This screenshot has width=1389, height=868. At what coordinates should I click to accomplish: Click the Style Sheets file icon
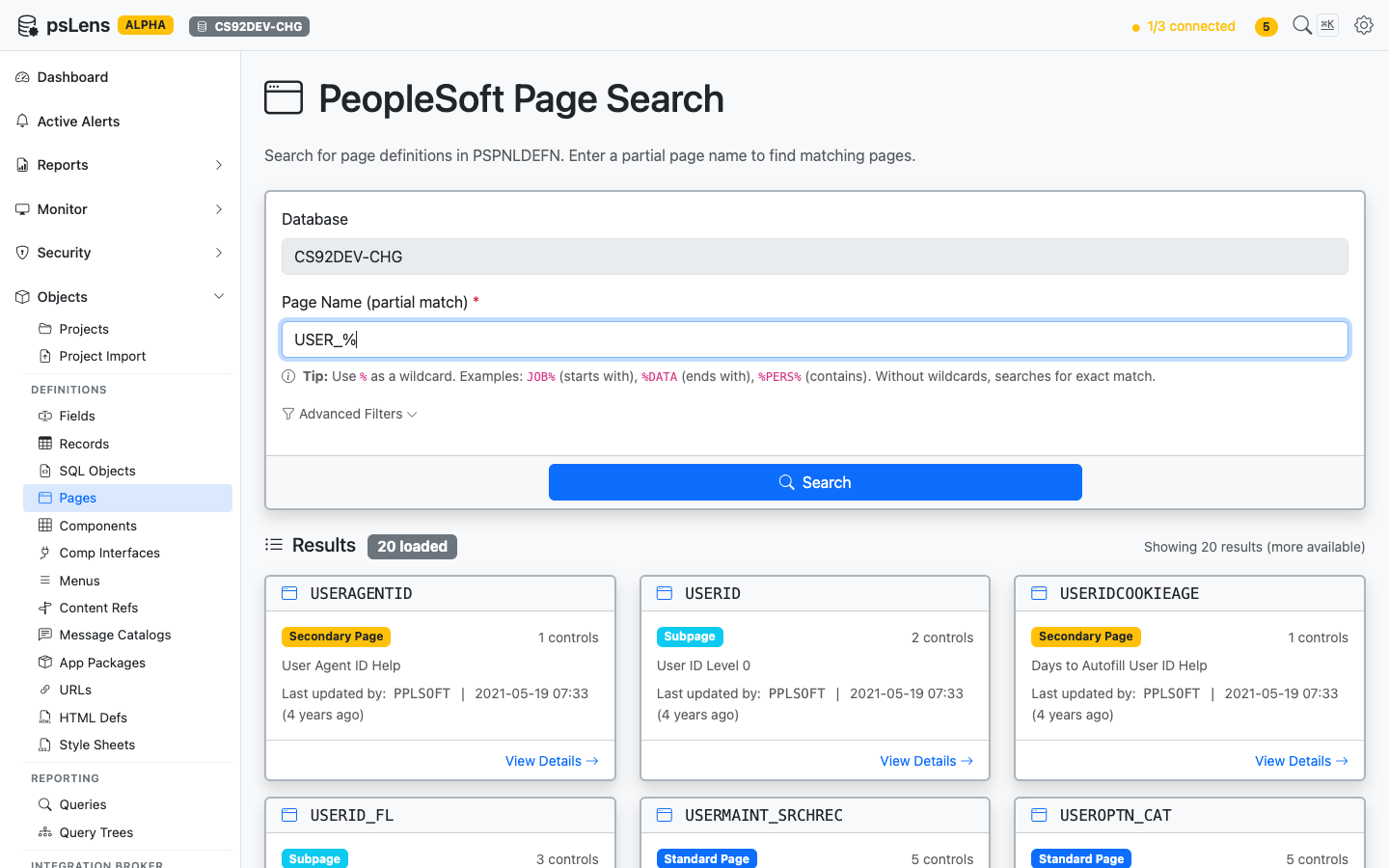click(x=44, y=745)
